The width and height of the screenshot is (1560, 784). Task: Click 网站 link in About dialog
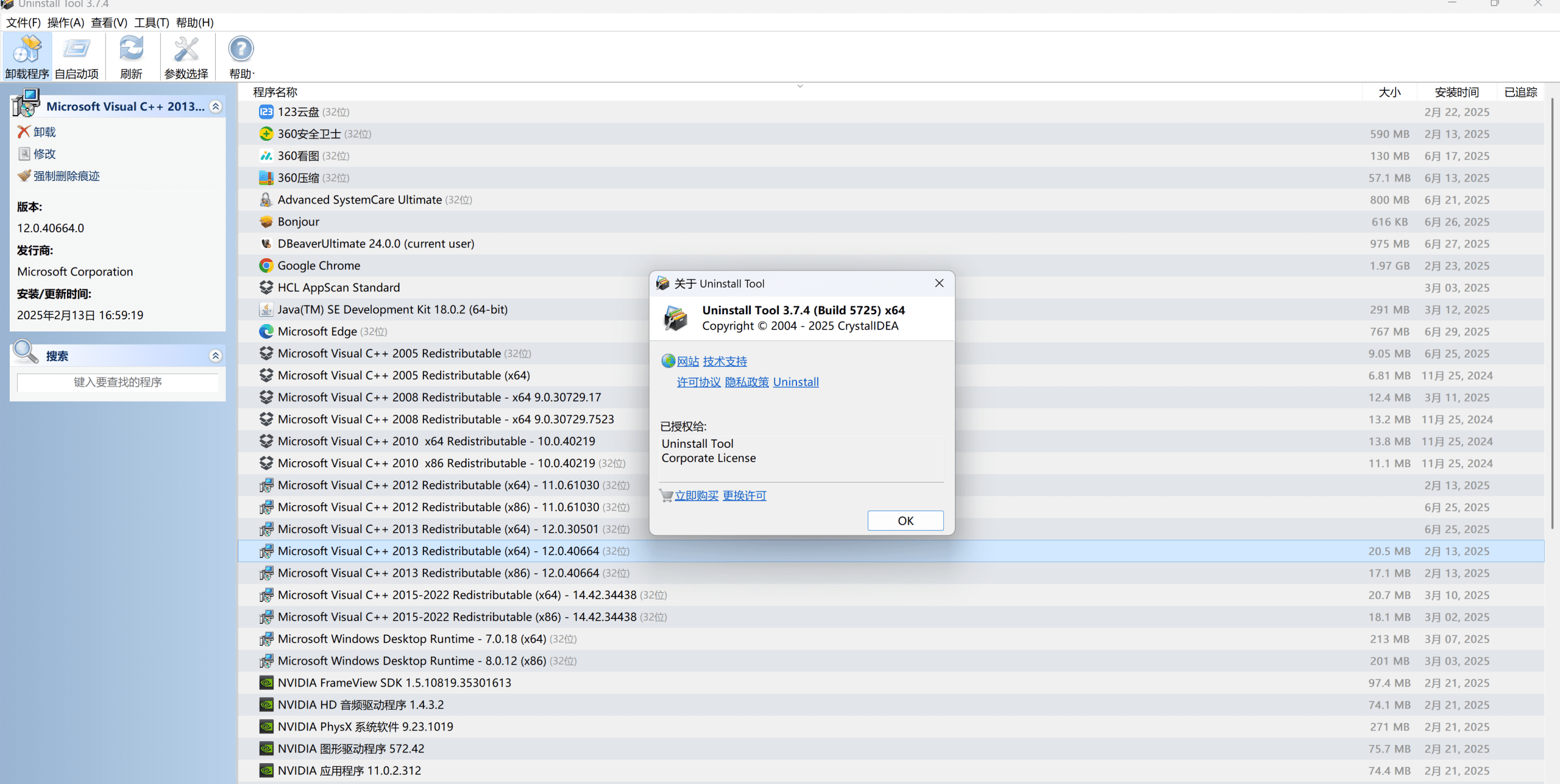coord(688,361)
